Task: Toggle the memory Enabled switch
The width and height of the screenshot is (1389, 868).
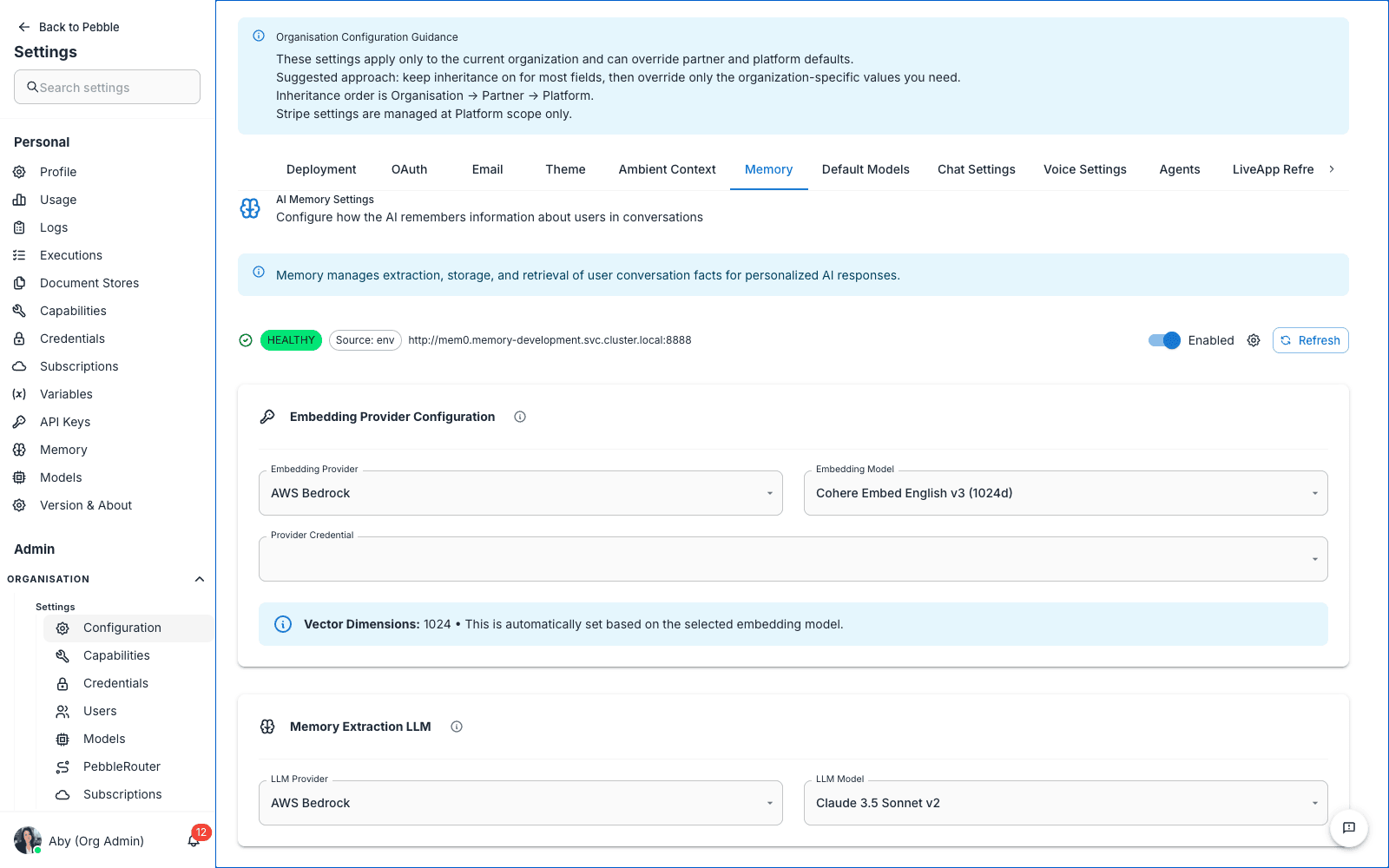Action: tap(1164, 340)
